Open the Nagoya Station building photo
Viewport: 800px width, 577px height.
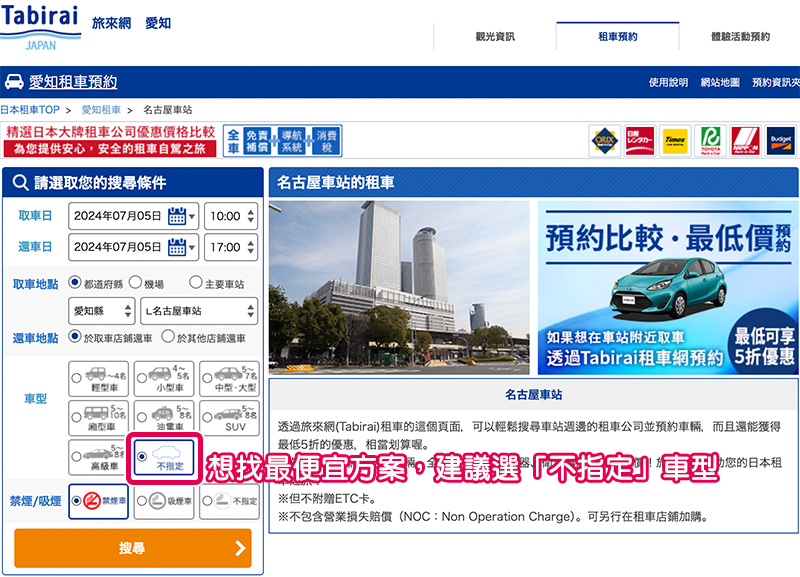pyautogui.click(x=399, y=287)
